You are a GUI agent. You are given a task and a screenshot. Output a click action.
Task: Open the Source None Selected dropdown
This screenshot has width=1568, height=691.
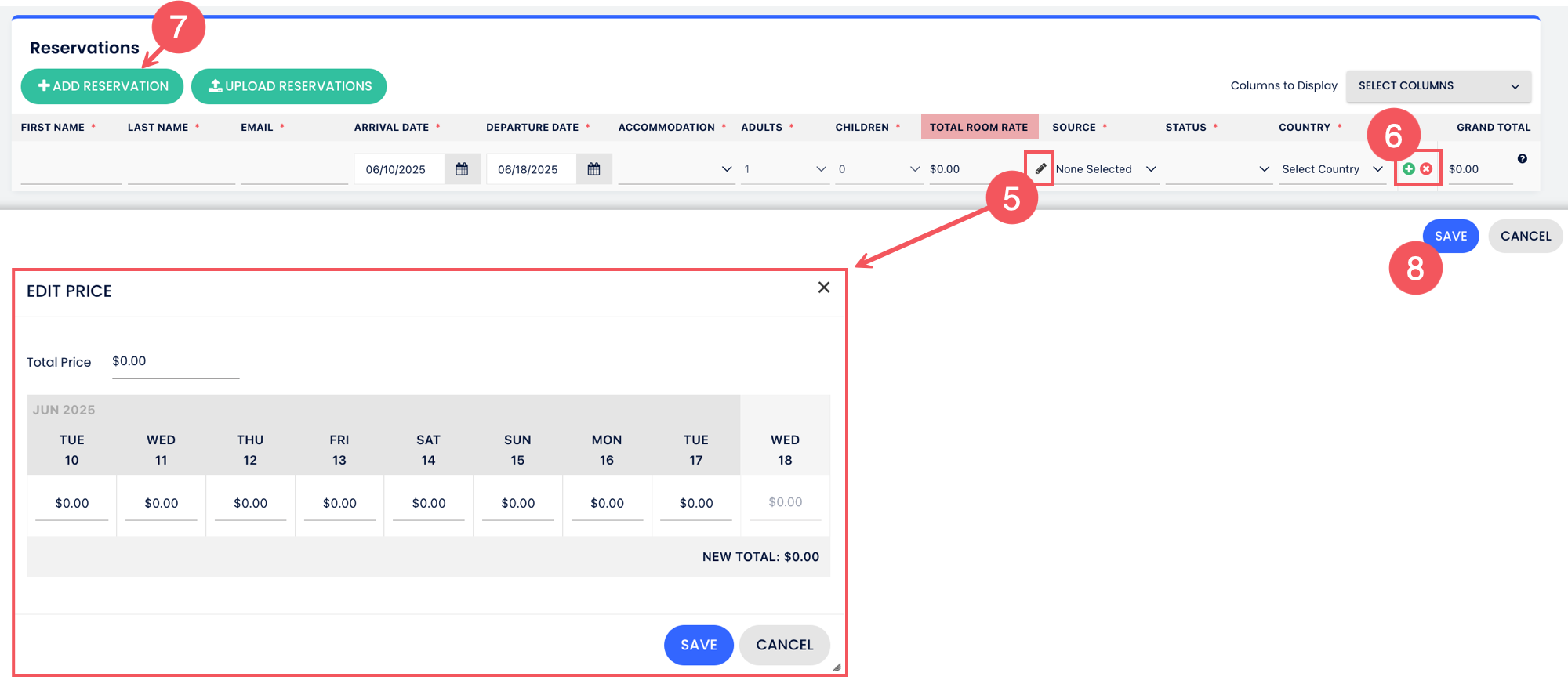point(1106,169)
